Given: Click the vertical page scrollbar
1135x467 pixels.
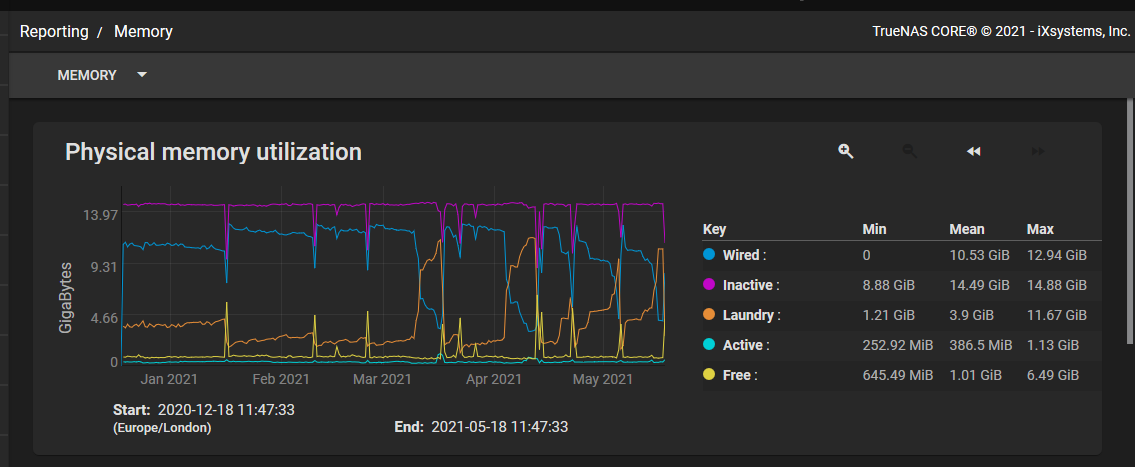Looking at the screenshot, I should point(1130,221).
